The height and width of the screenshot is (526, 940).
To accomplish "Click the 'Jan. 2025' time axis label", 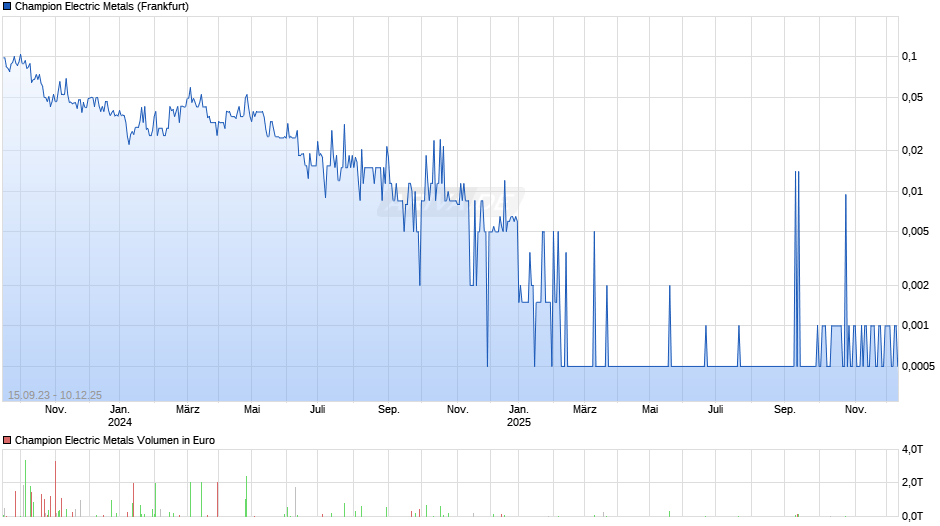I will 519,416.
